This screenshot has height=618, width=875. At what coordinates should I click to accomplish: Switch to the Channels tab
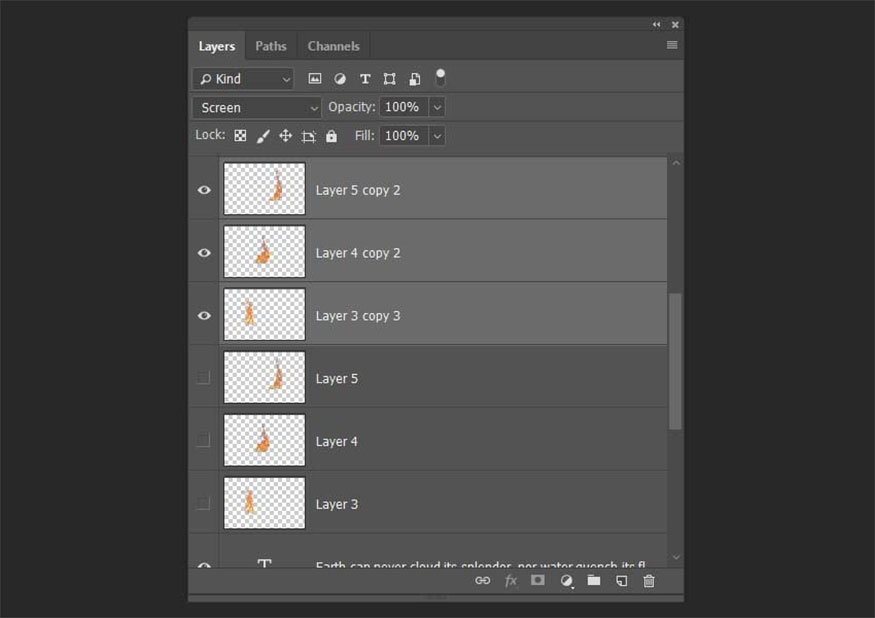[x=333, y=46]
